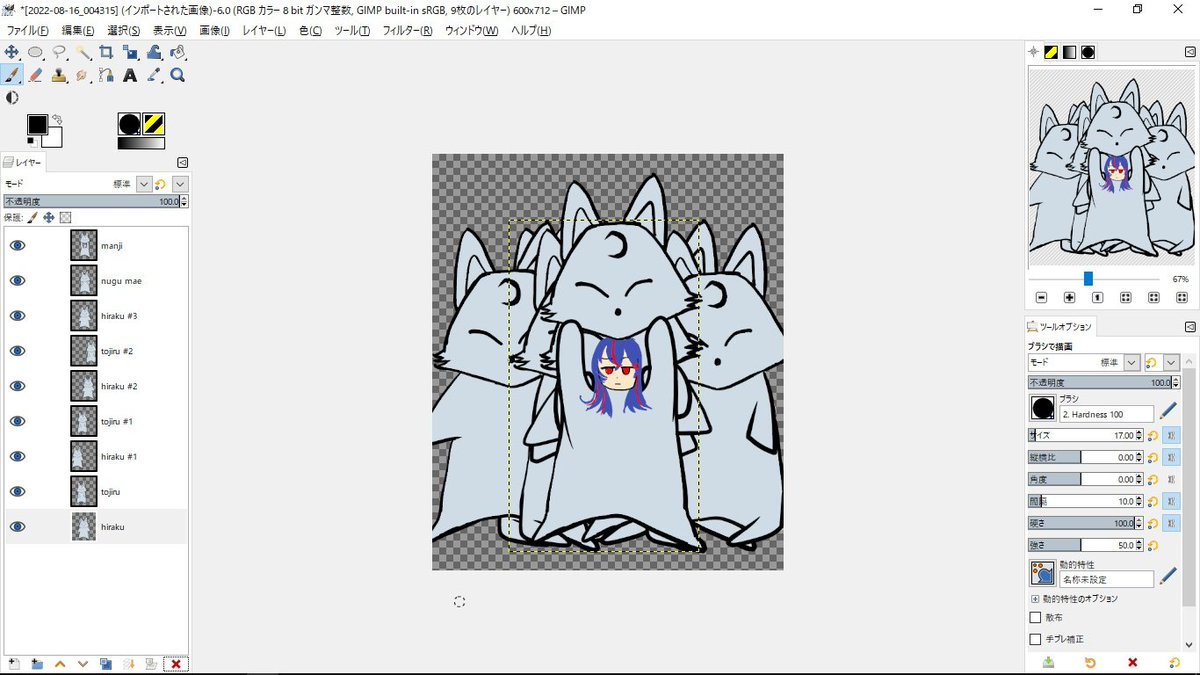Duplicate the selected layer
This screenshot has height=675, width=1200.
(106, 663)
